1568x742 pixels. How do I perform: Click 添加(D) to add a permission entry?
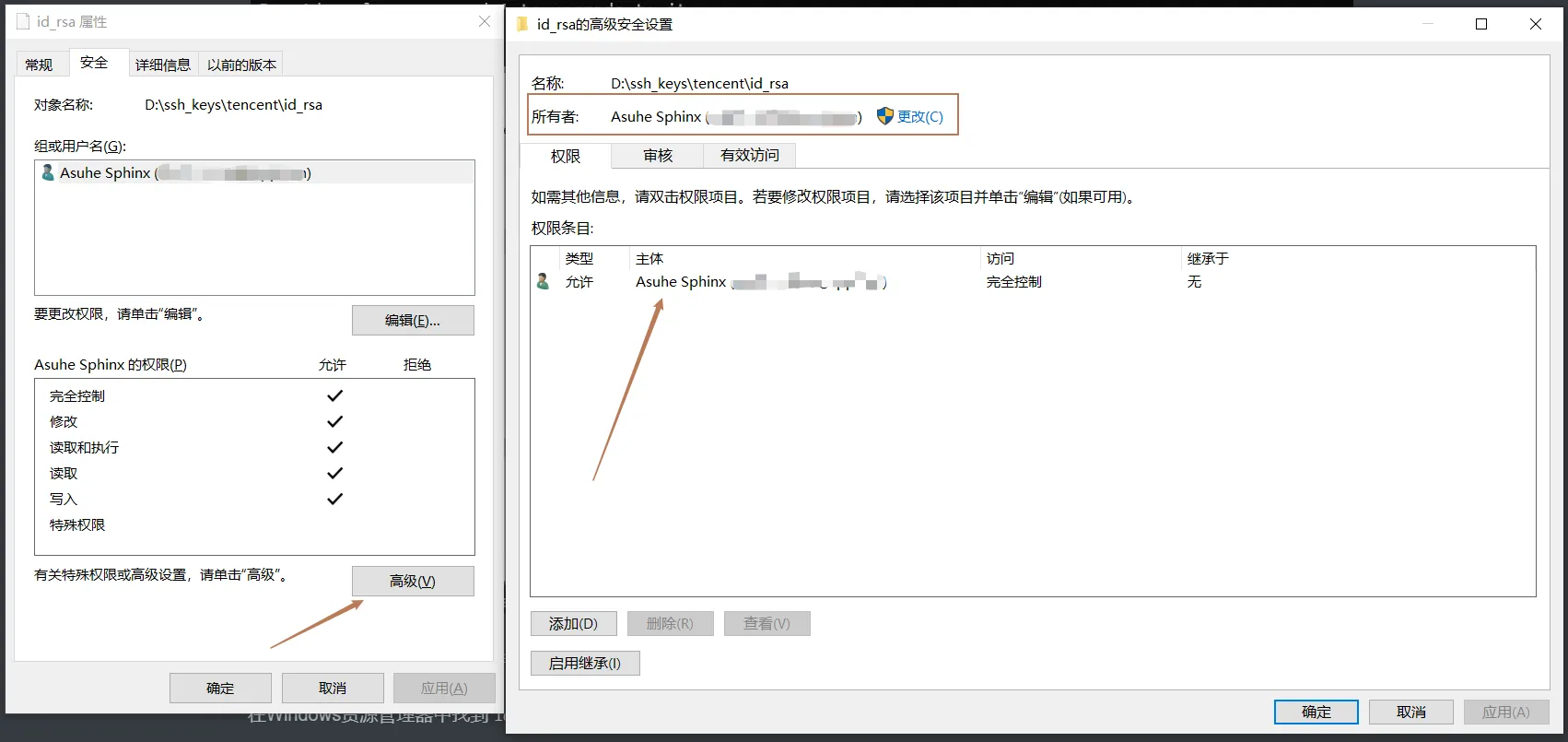573,624
